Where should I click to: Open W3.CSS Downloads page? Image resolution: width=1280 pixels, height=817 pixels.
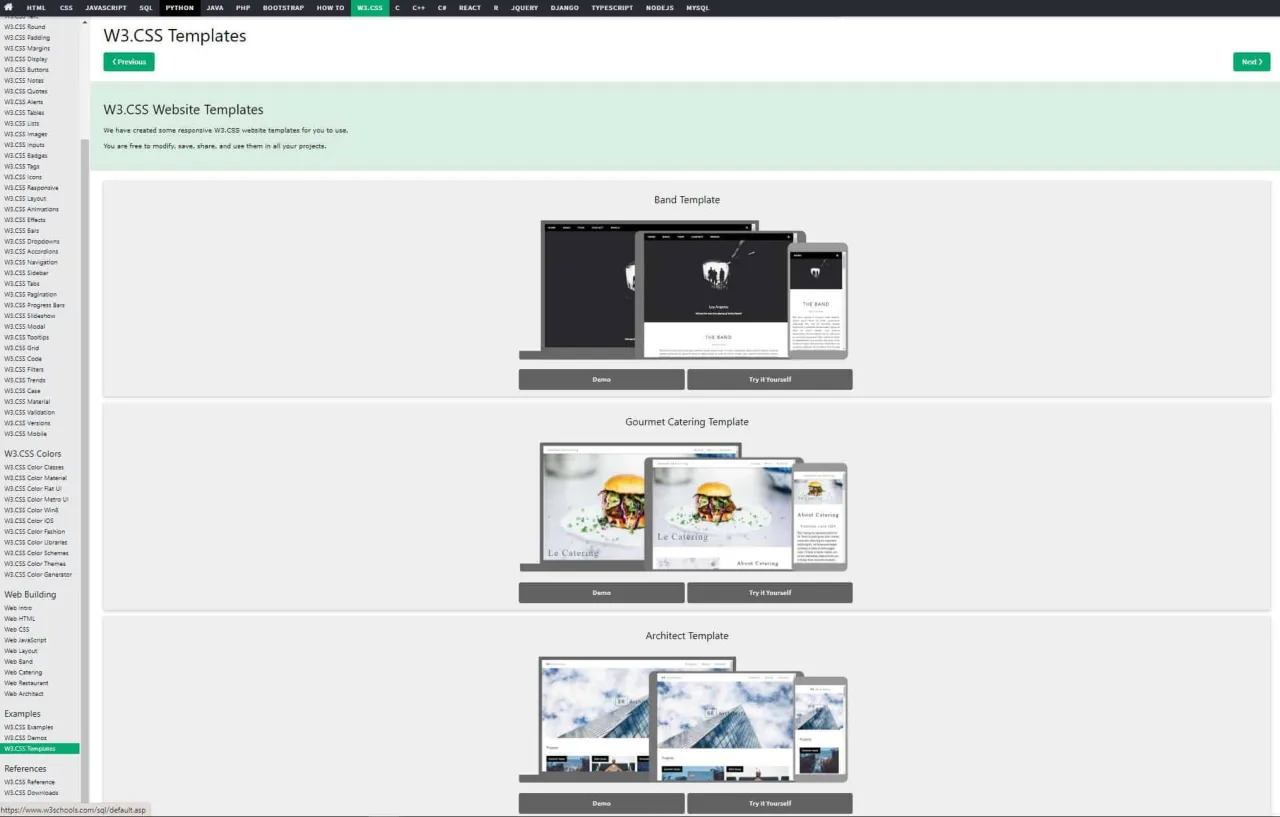30,792
